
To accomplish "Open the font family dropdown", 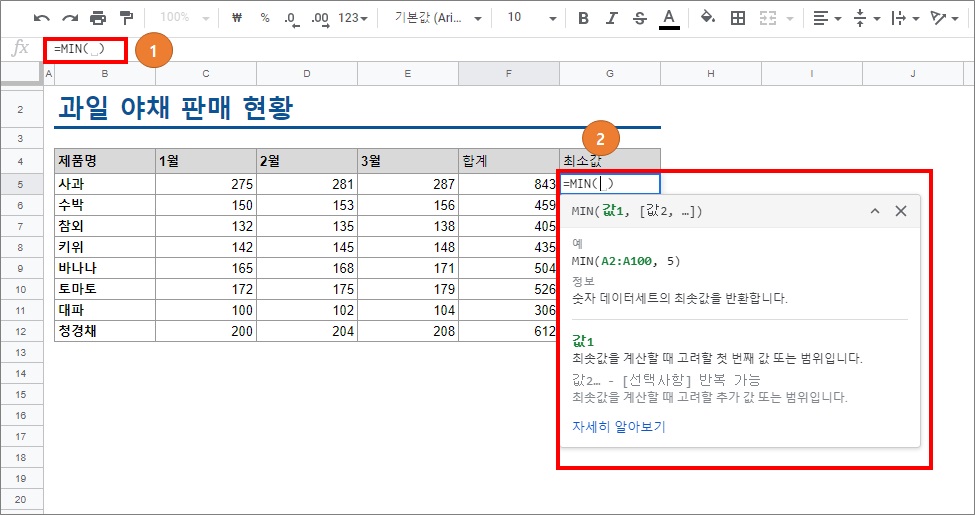I will [x=438, y=18].
